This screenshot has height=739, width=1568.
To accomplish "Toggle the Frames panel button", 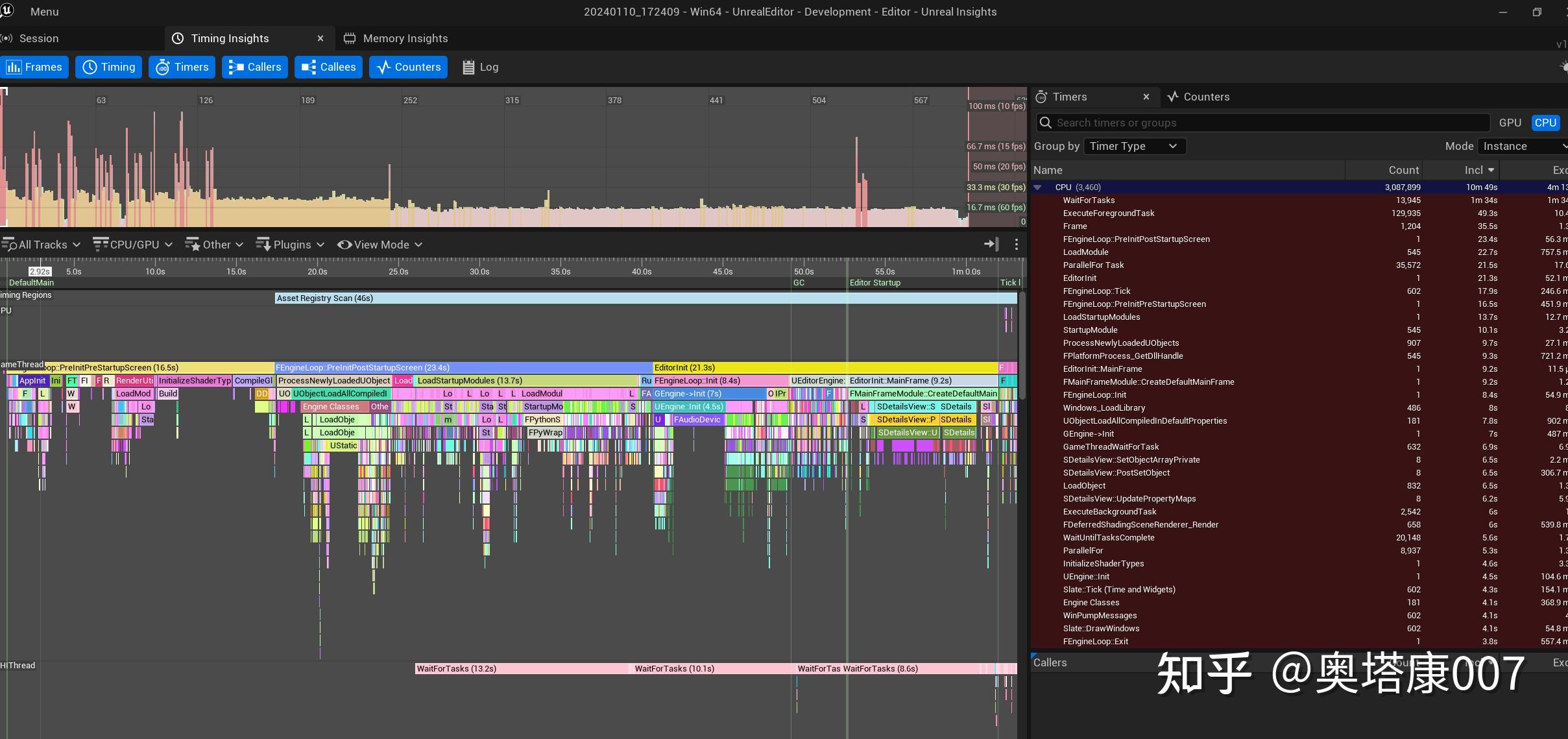I will (x=35, y=67).
